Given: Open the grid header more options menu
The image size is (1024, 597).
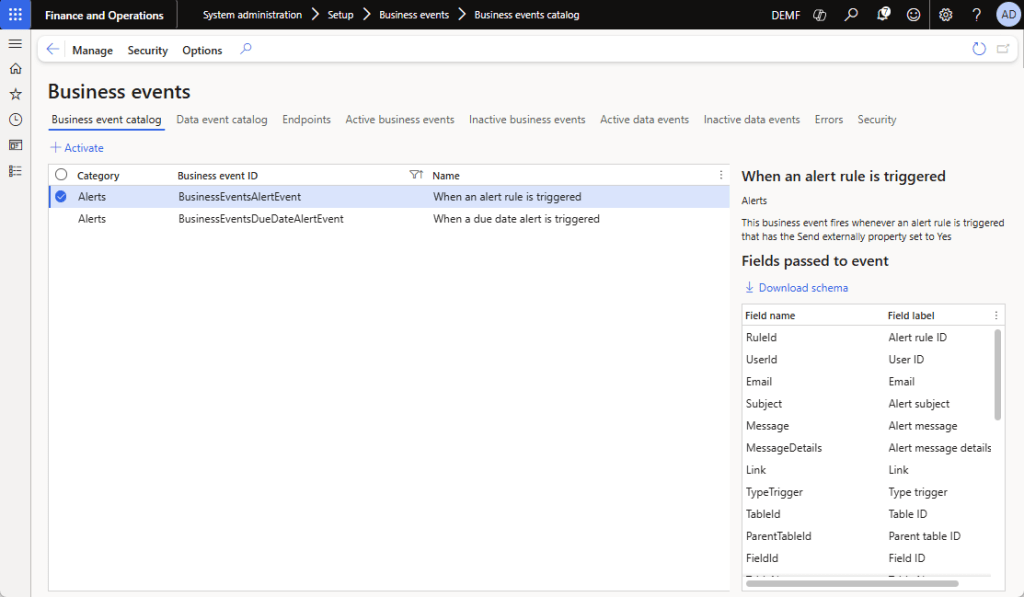Looking at the screenshot, I should tap(721, 174).
